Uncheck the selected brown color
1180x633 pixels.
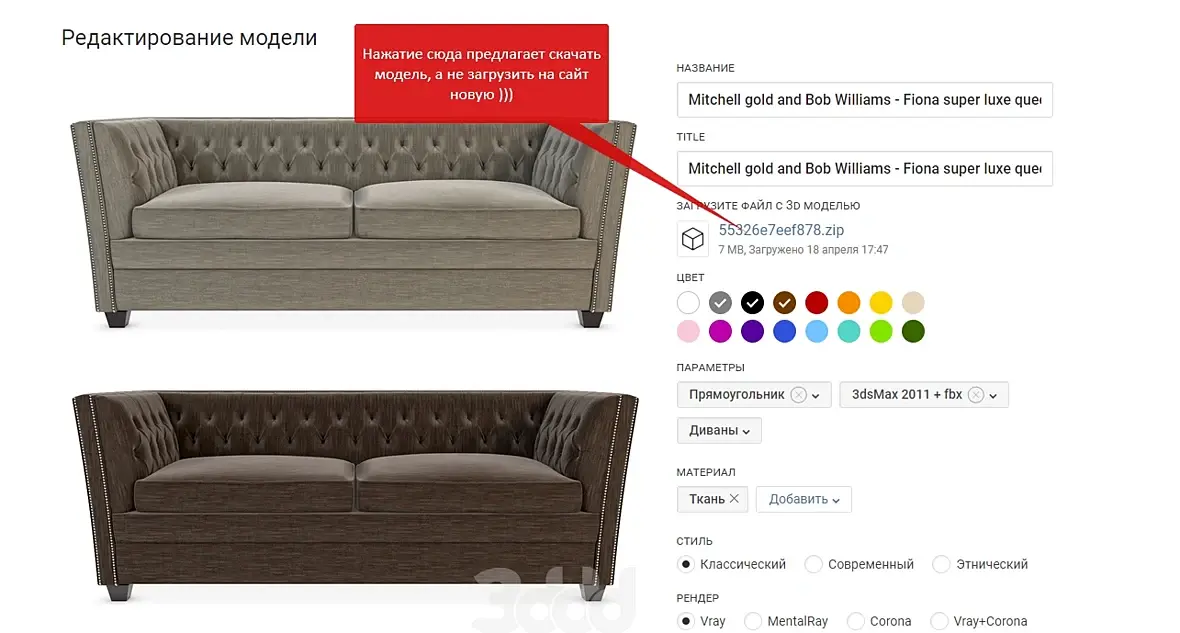click(784, 303)
